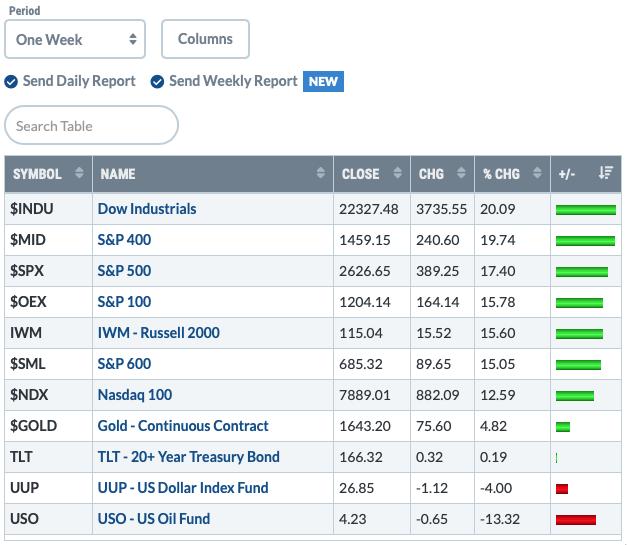Click the % CHG column header label
The image size is (627, 545).
501,174
